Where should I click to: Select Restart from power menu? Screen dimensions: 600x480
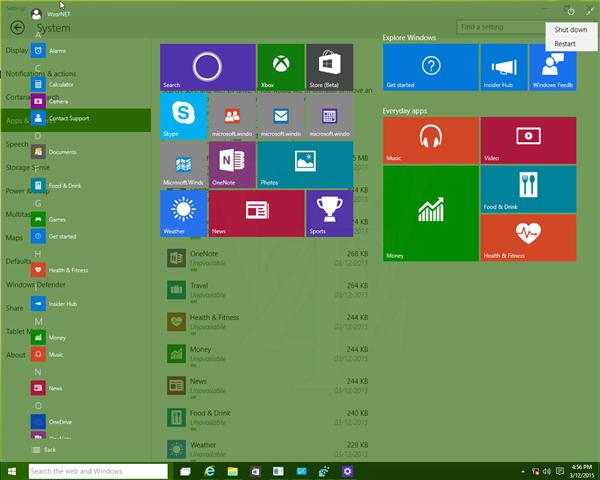pos(565,44)
